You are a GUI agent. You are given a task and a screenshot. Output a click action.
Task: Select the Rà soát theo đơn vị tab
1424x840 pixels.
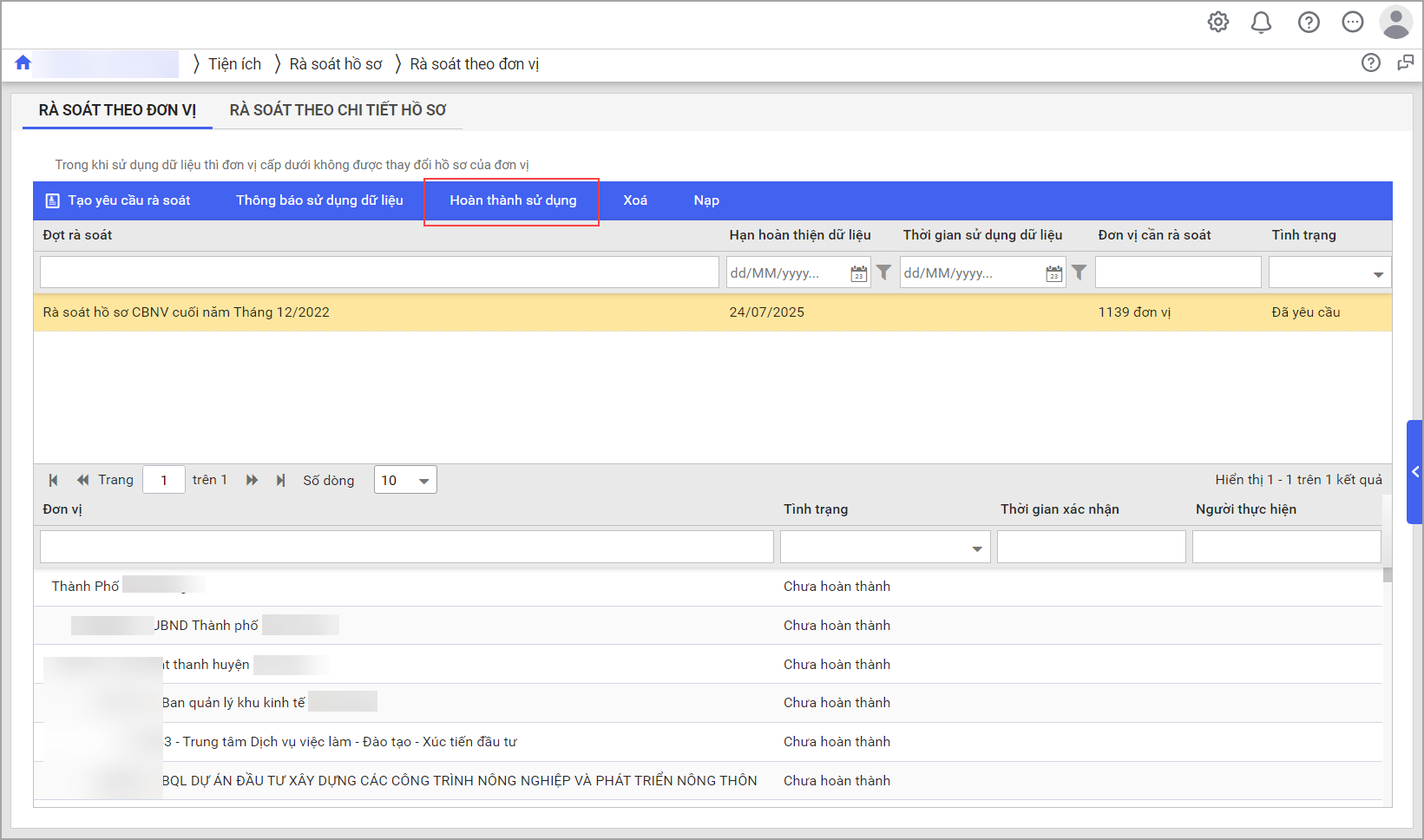click(x=117, y=110)
